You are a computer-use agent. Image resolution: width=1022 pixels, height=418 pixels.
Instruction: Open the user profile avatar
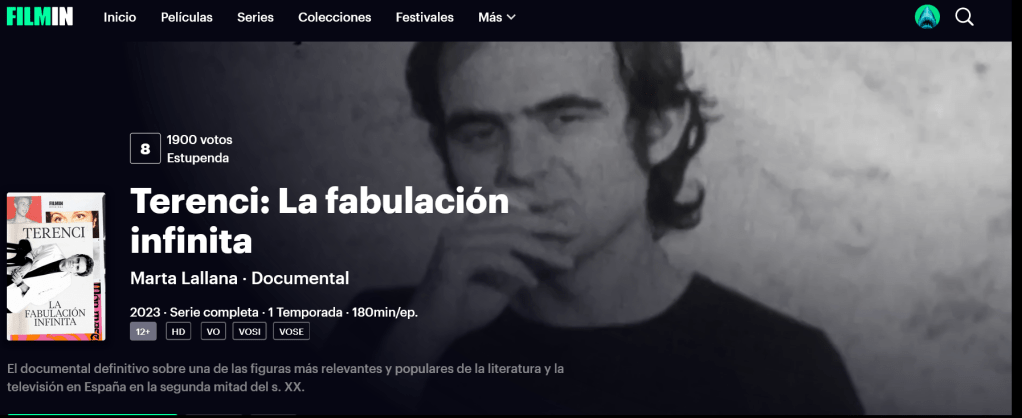[927, 17]
